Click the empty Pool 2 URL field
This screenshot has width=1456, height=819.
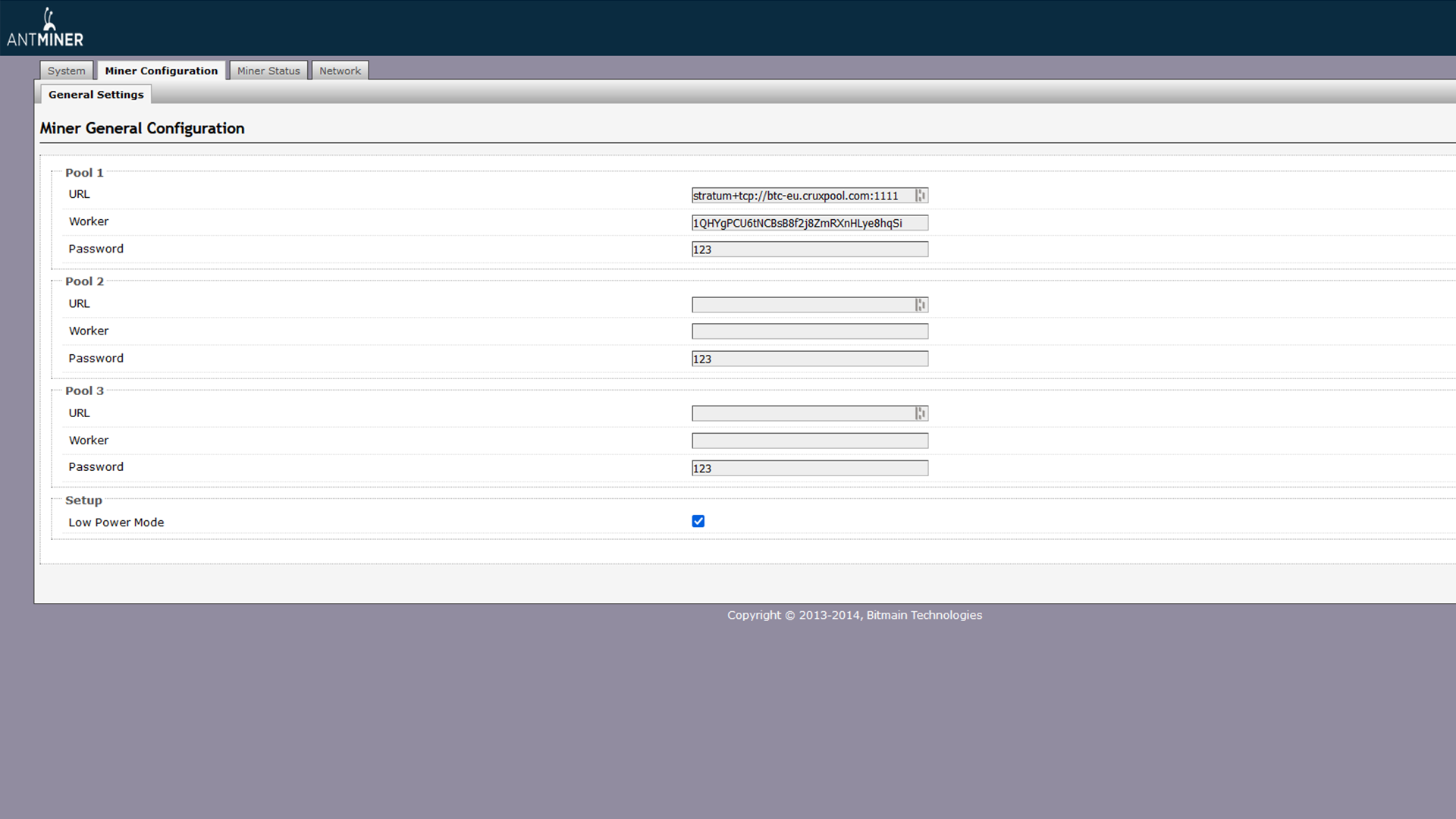coord(802,305)
